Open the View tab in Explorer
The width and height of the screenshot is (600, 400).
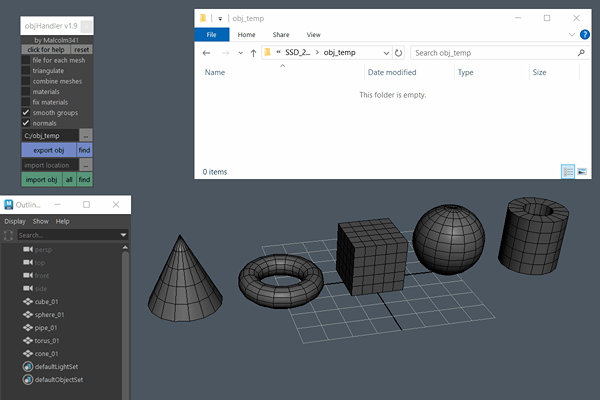tap(314, 34)
